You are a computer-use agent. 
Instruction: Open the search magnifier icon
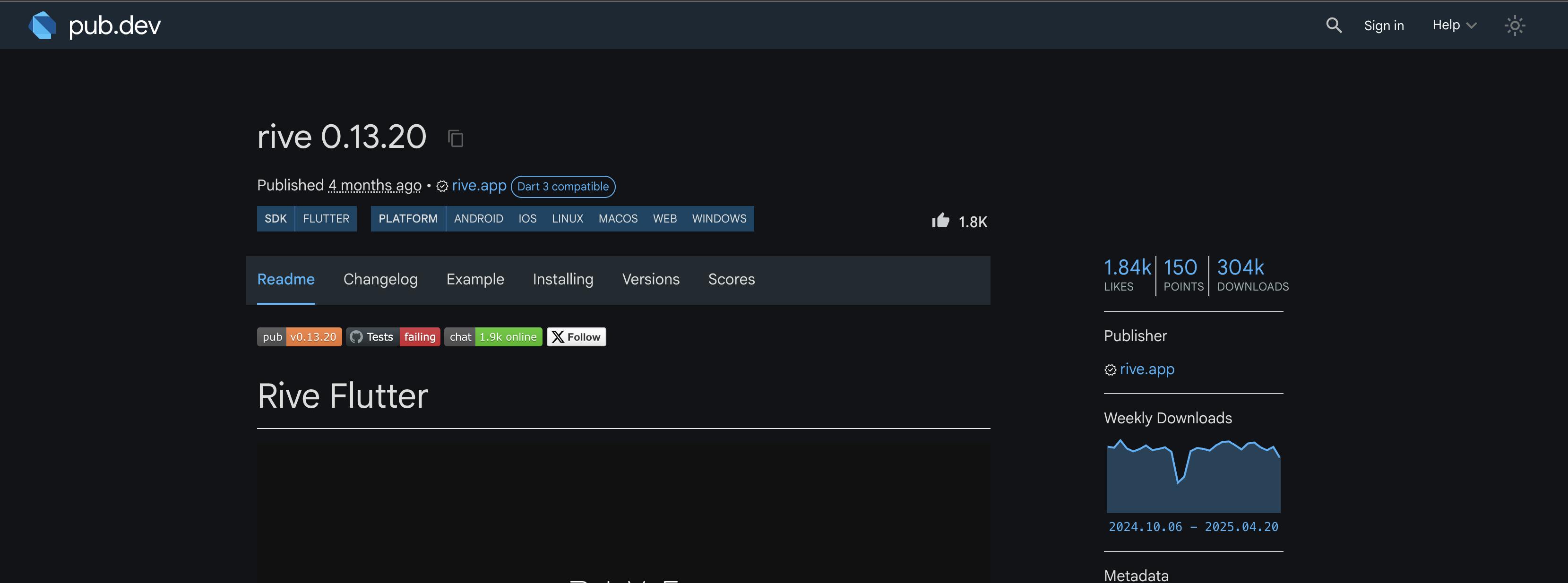(1333, 25)
